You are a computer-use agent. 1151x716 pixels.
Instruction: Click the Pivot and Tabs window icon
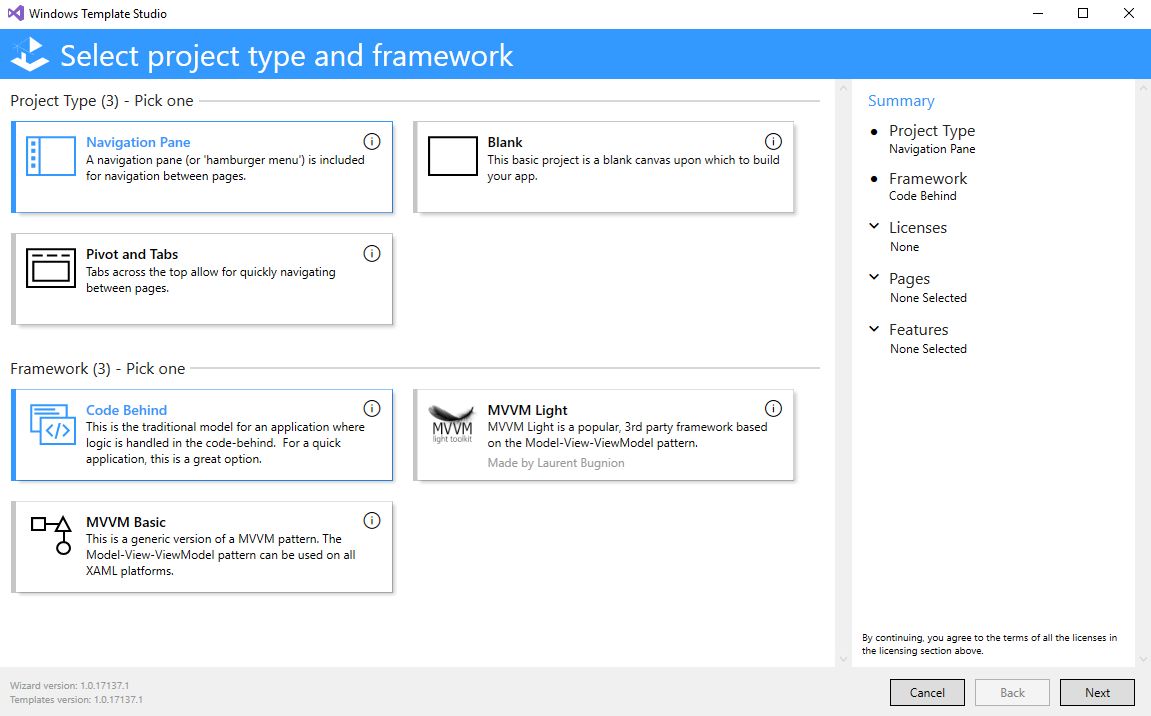[x=51, y=268]
